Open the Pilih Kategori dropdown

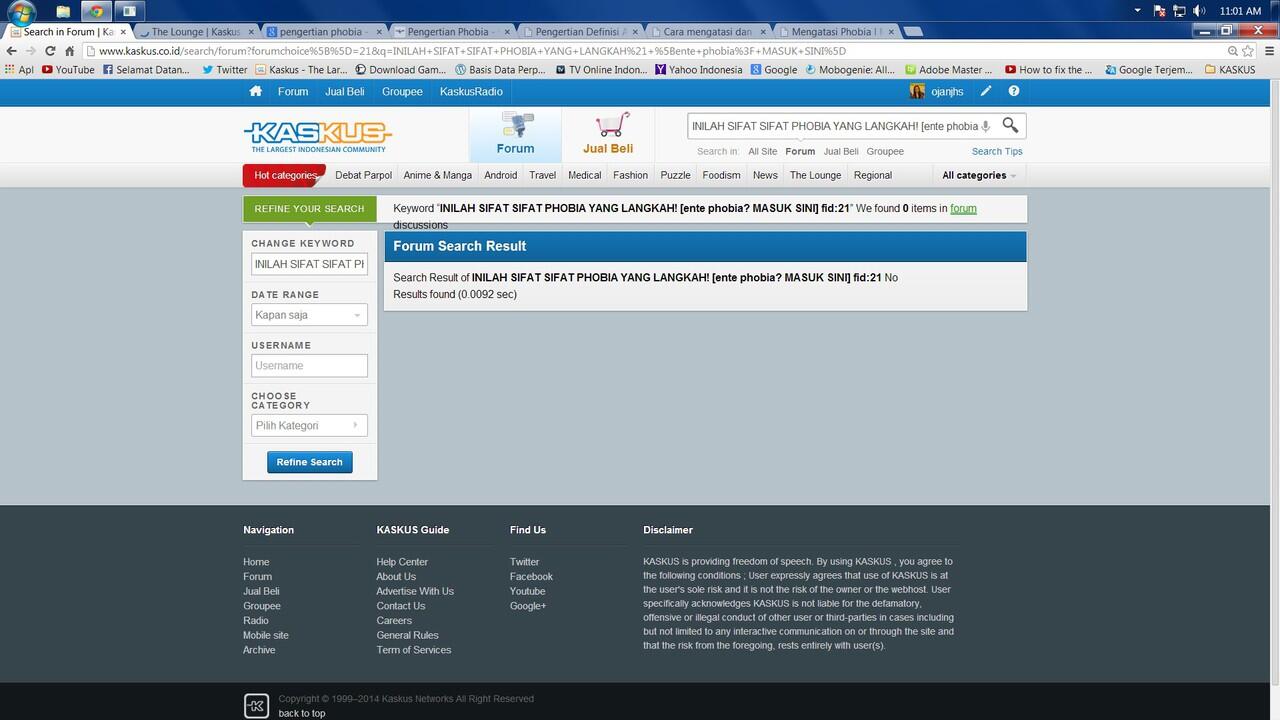pos(309,425)
